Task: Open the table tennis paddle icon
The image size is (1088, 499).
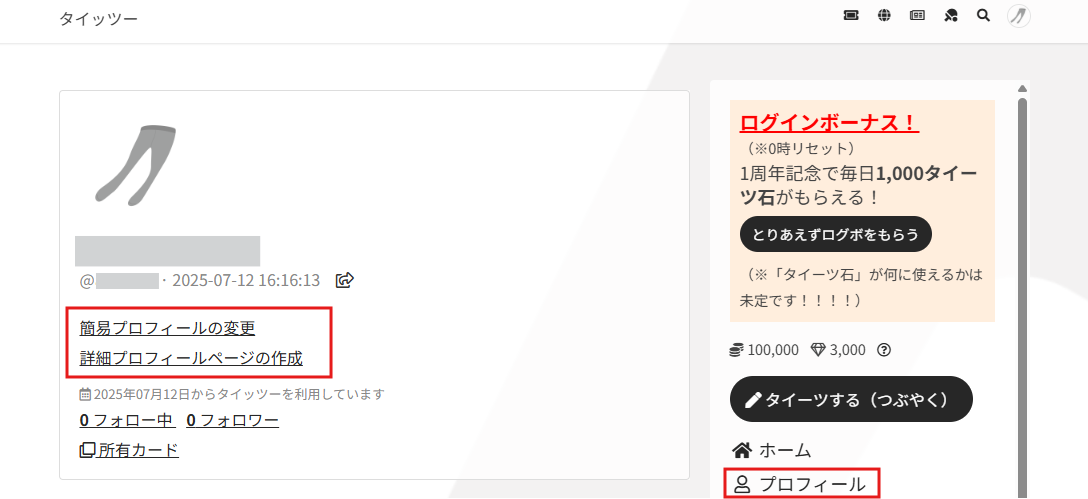Action: (951, 15)
